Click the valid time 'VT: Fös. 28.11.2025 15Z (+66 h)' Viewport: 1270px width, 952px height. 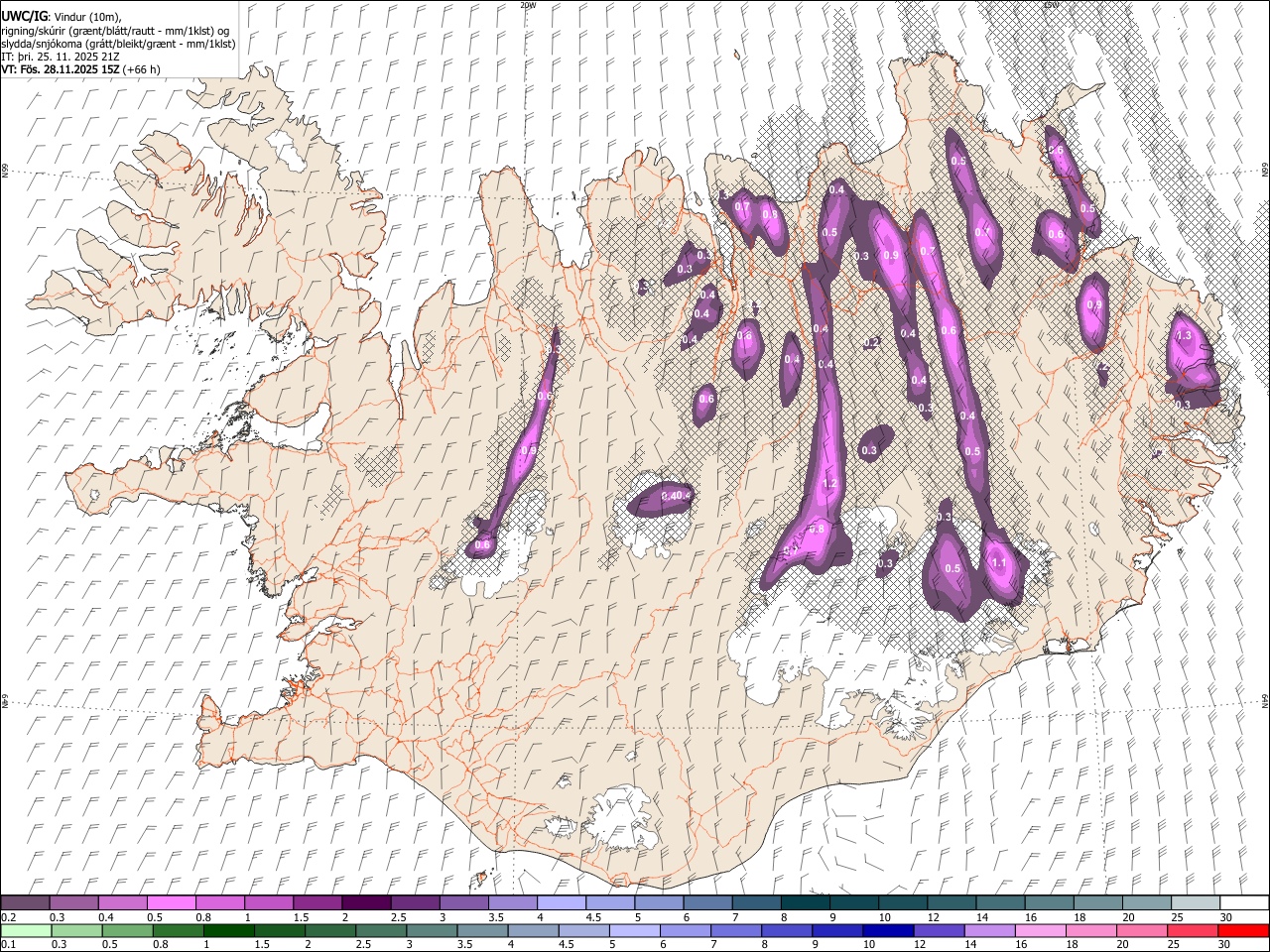(81, 69)
